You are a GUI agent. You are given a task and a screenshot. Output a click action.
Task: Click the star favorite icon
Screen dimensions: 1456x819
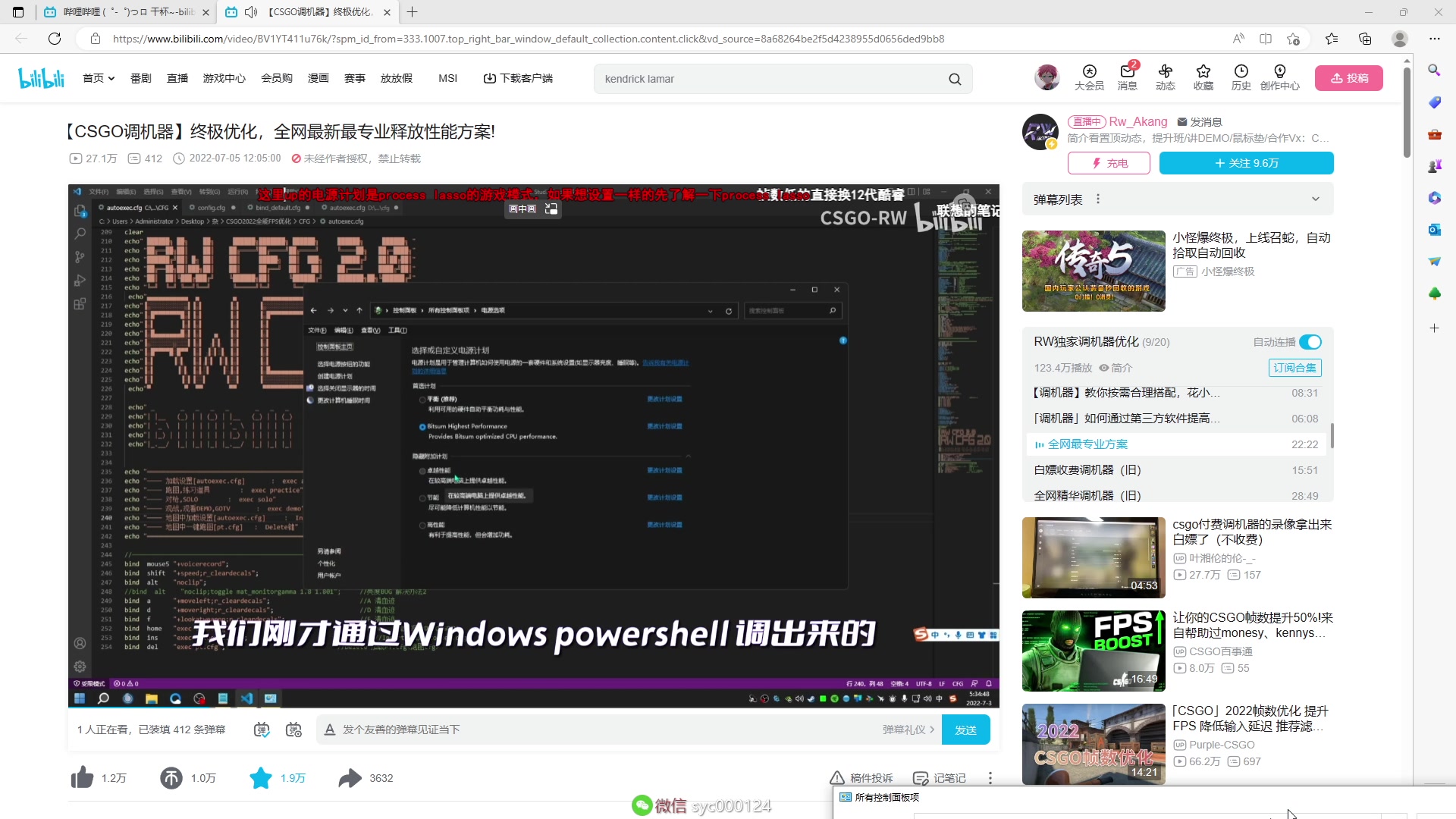pos(261,777)
